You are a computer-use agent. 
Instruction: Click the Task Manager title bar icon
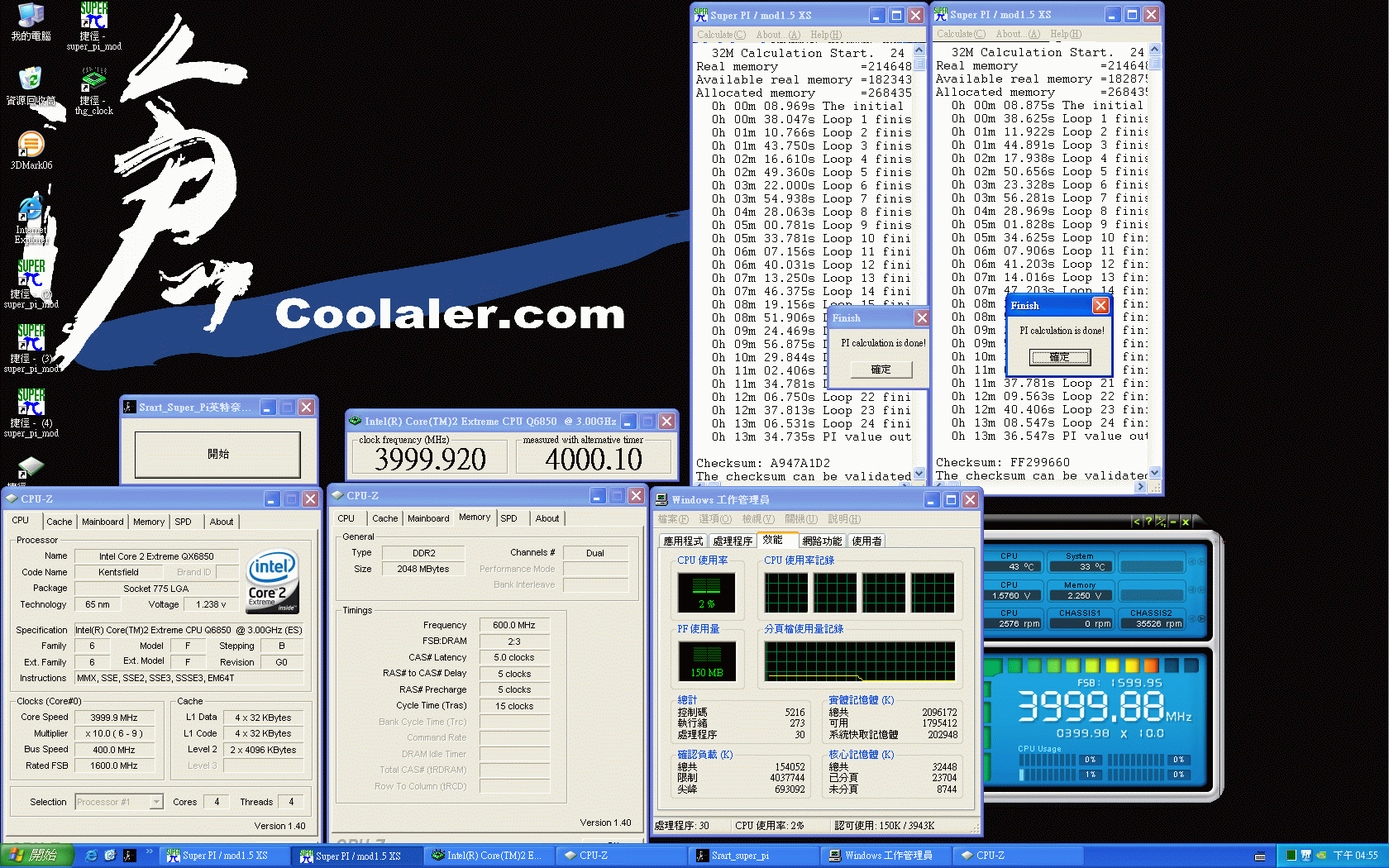pyautogui.click(x=661, y=499)
